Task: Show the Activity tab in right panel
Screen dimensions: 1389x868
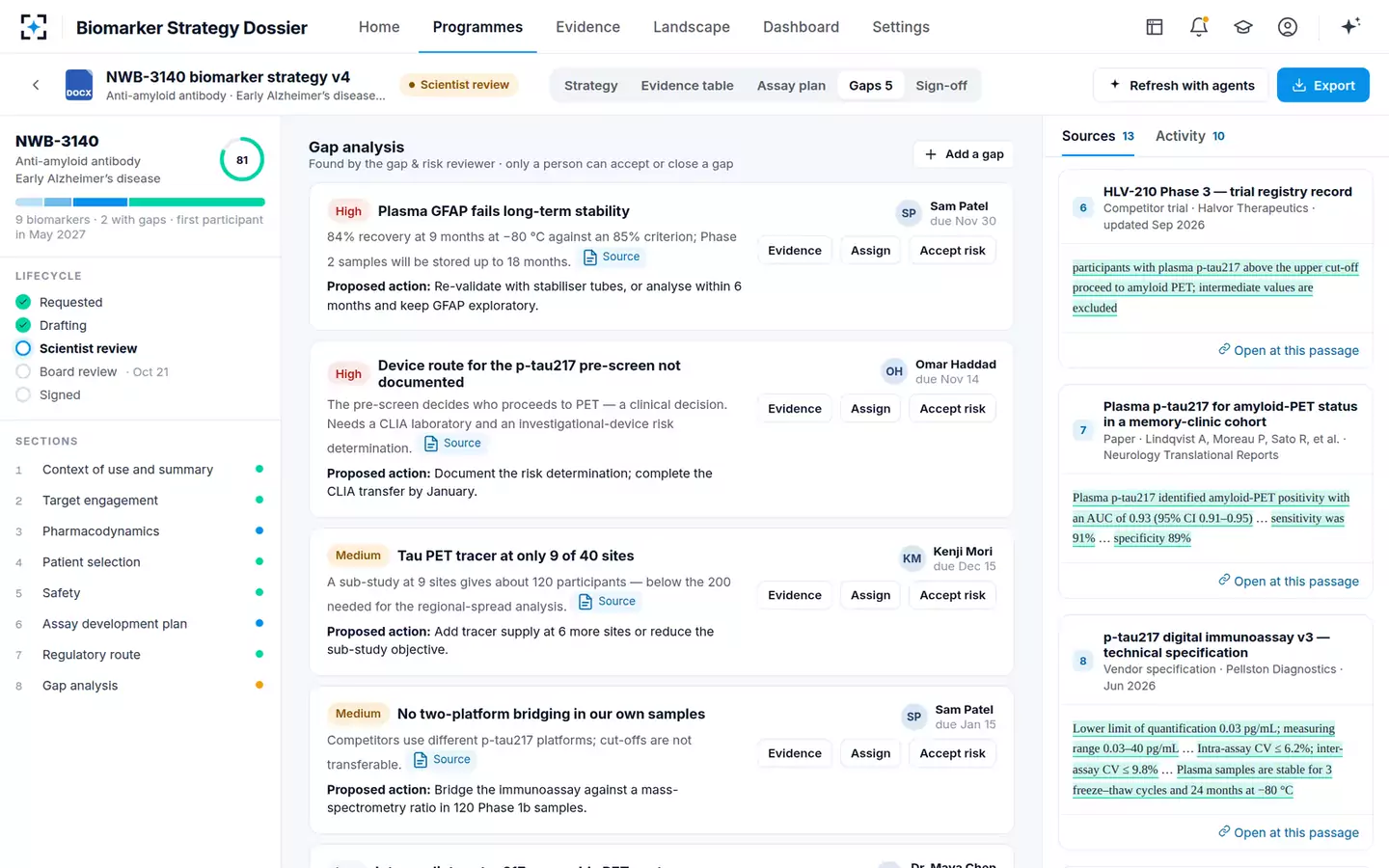Action: [x=1190, y=136]
